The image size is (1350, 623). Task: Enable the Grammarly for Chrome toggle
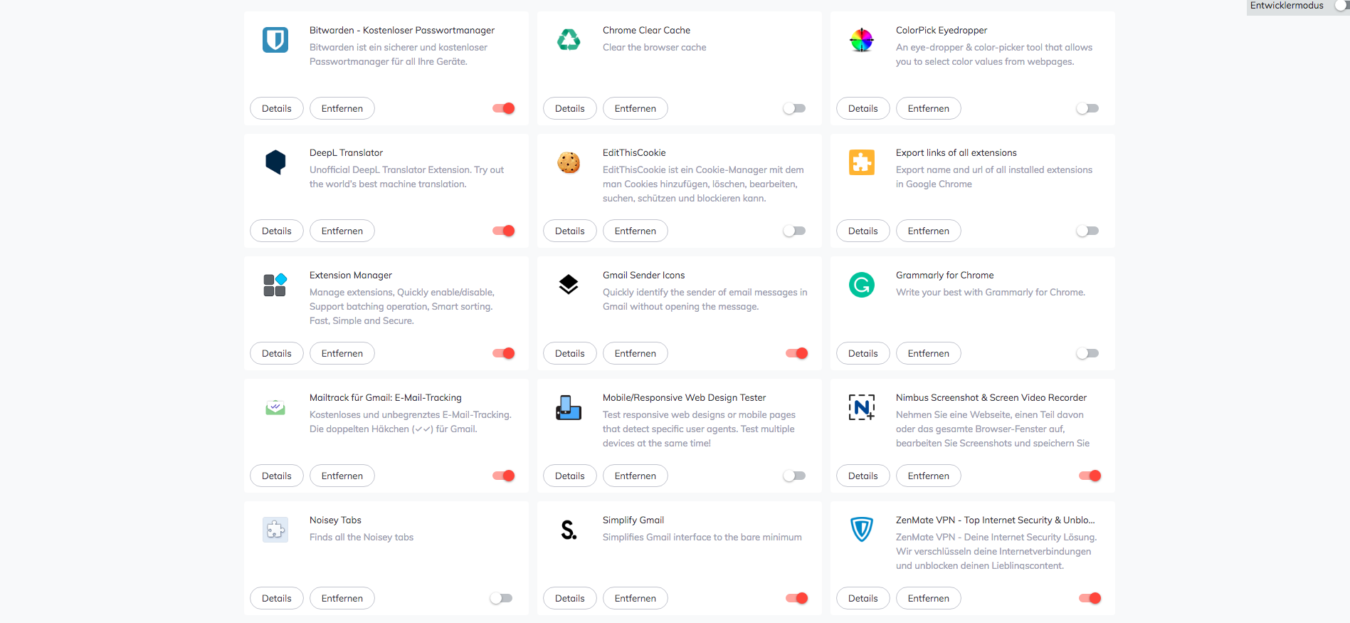(1087, 353)
